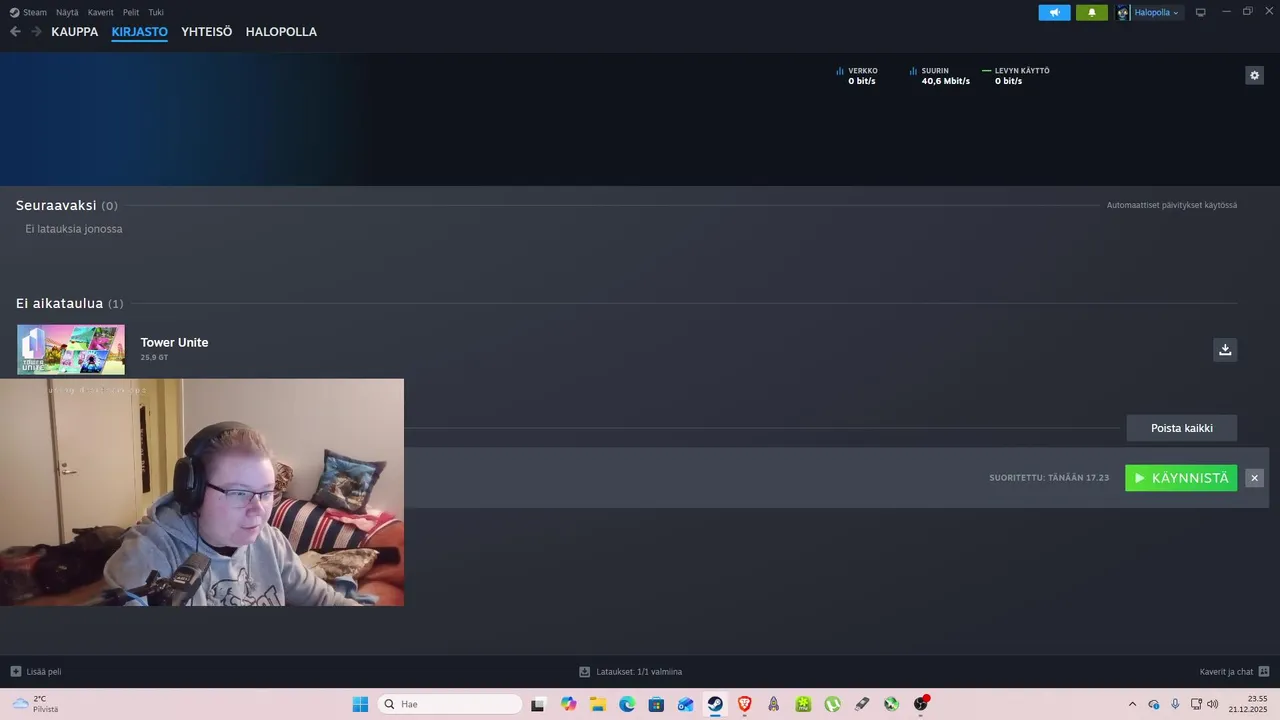Go back with the left arrow
This screenshot has width=1280, height=720.
[x=15, y=32]
